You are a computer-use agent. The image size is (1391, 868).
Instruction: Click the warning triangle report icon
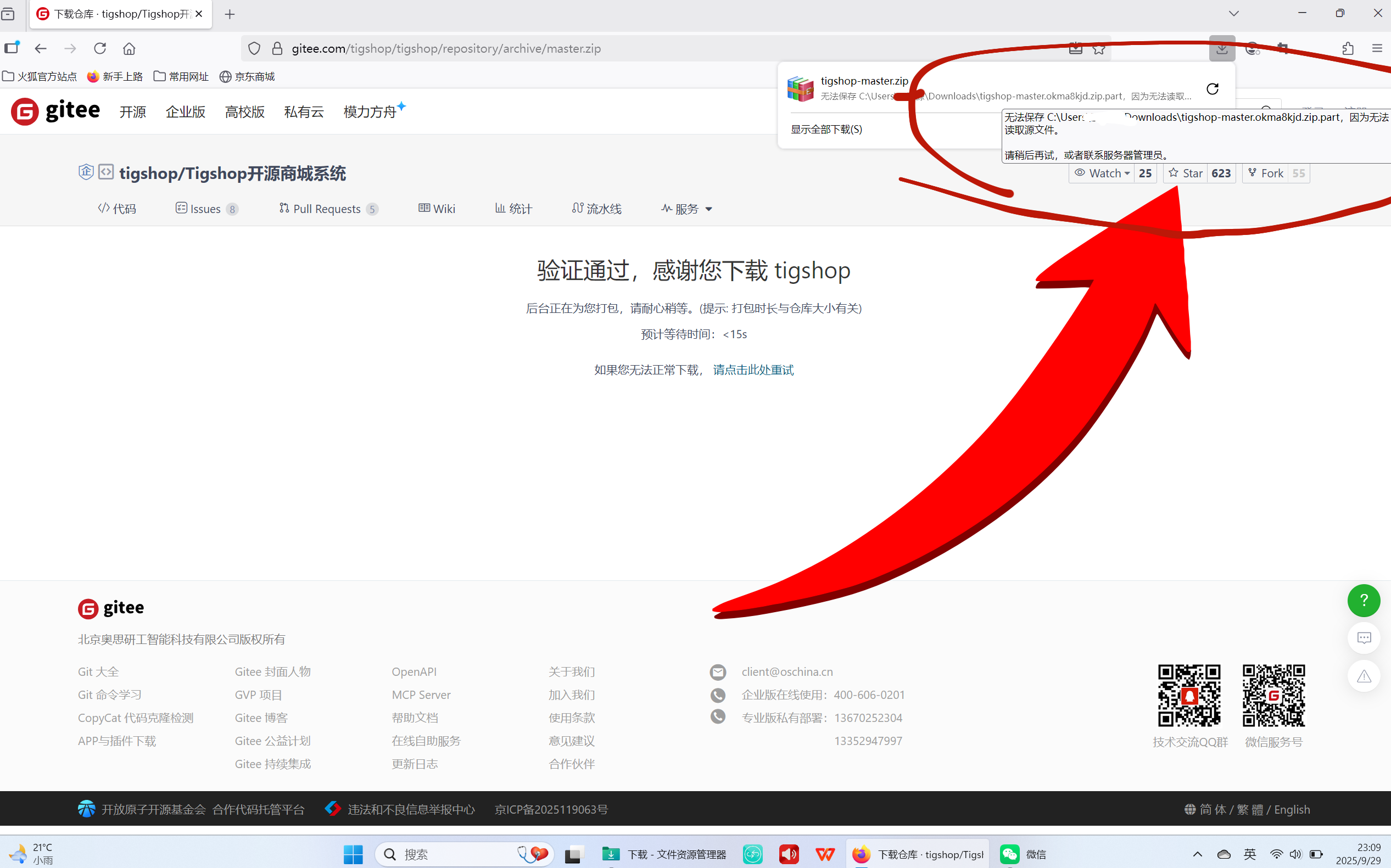coord(1364,676)
